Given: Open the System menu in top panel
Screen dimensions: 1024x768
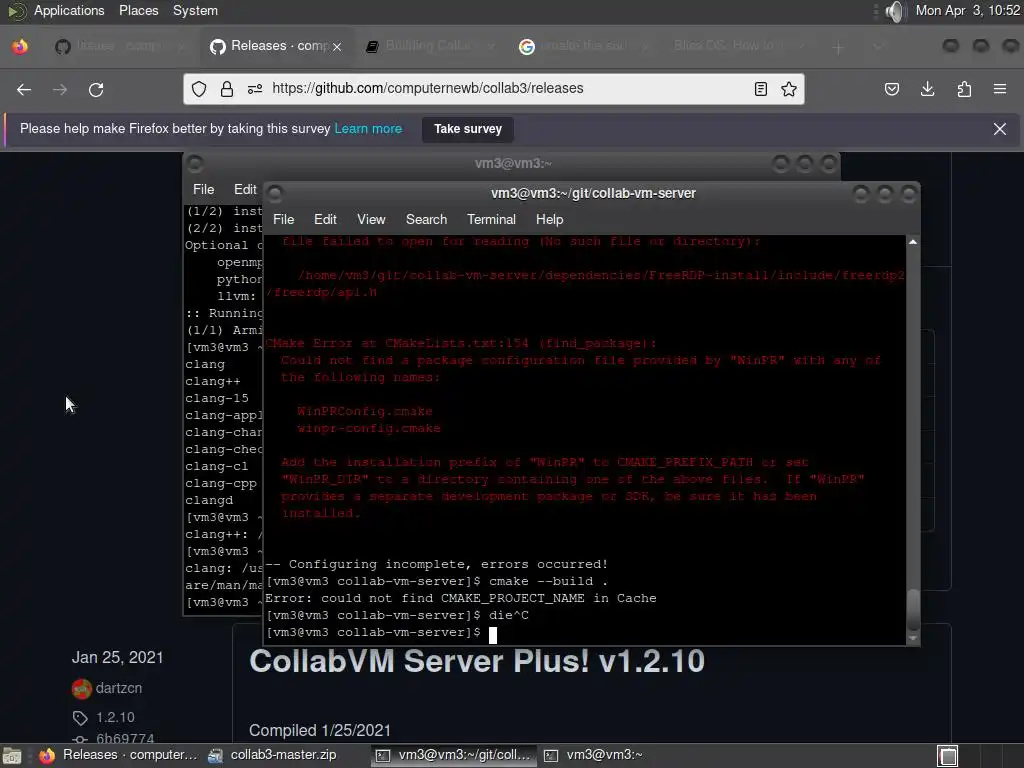Looking at the screenshot, I should (x=195, y=10).
